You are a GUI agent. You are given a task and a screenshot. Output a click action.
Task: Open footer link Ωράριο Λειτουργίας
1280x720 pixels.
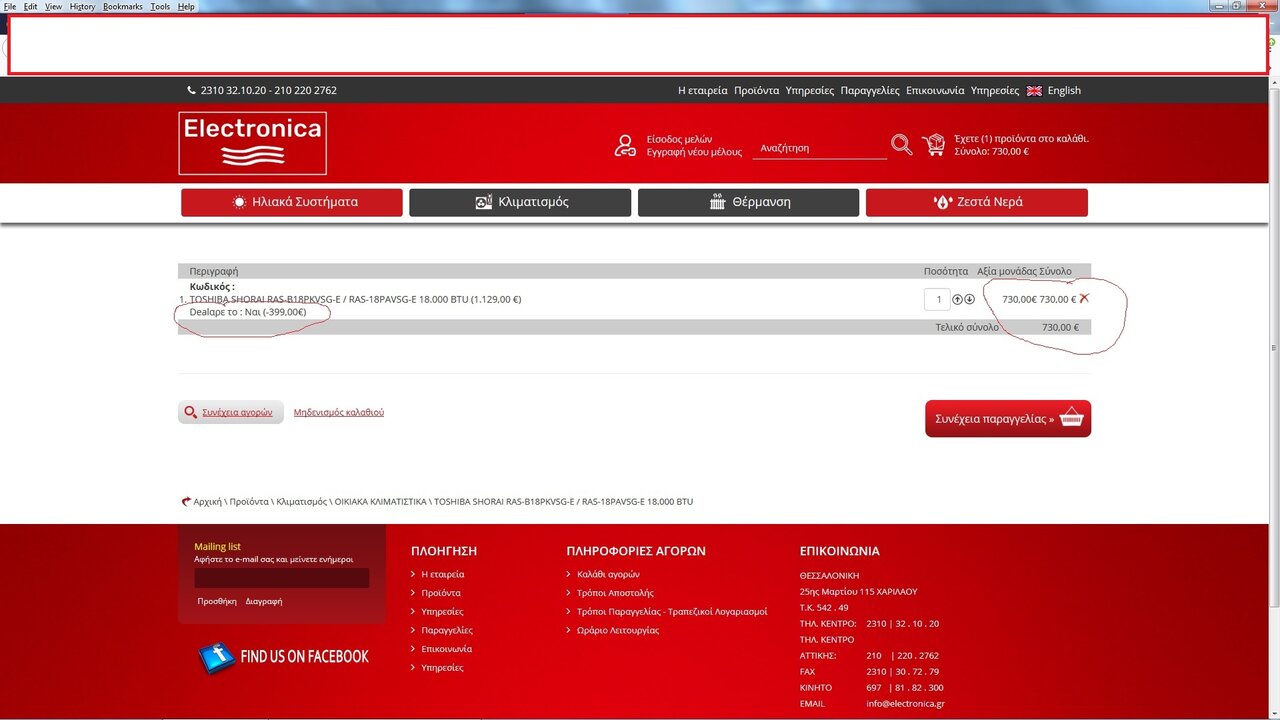[618, 630]
